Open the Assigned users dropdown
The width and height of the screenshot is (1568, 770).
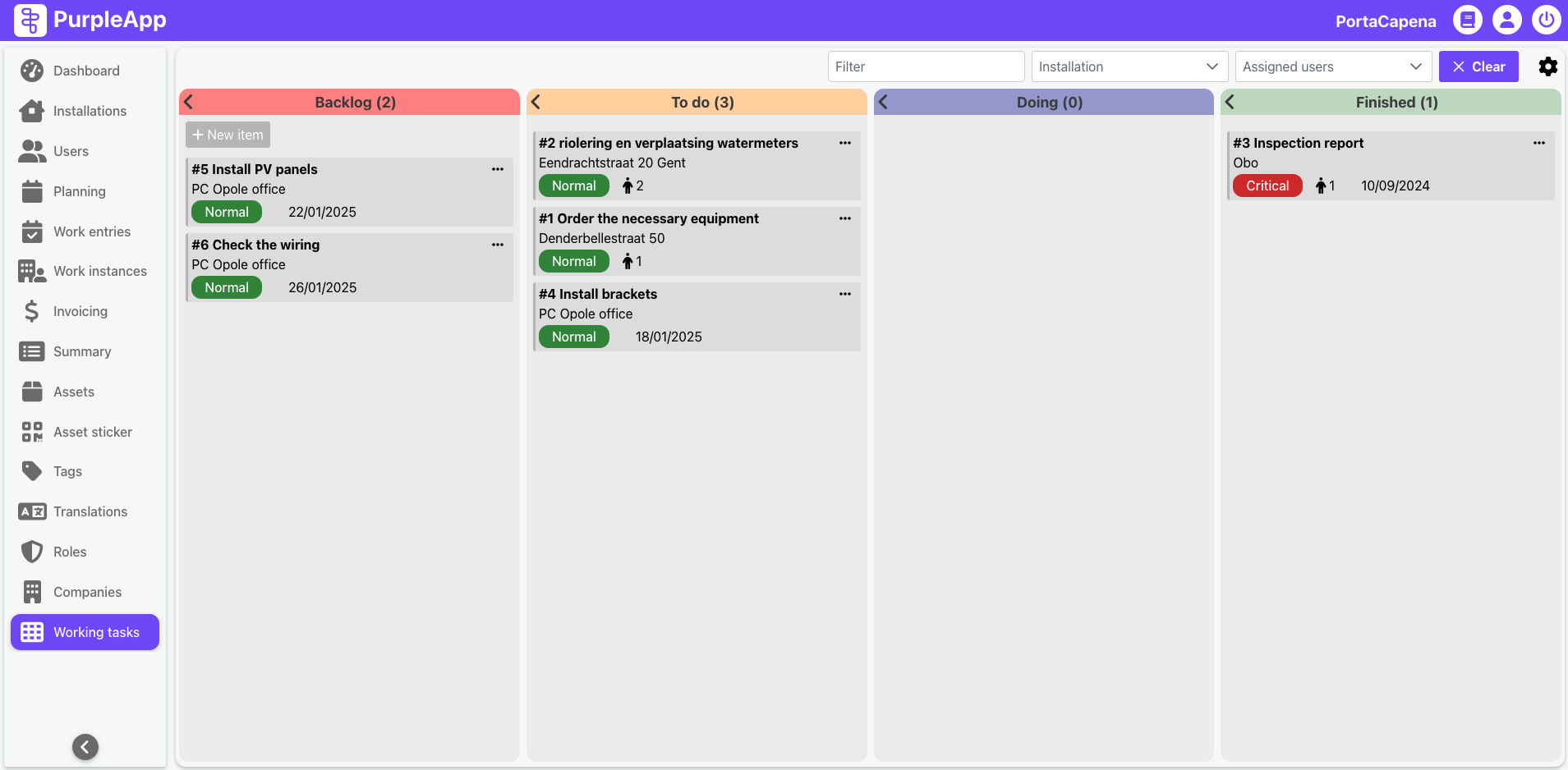1332,66
